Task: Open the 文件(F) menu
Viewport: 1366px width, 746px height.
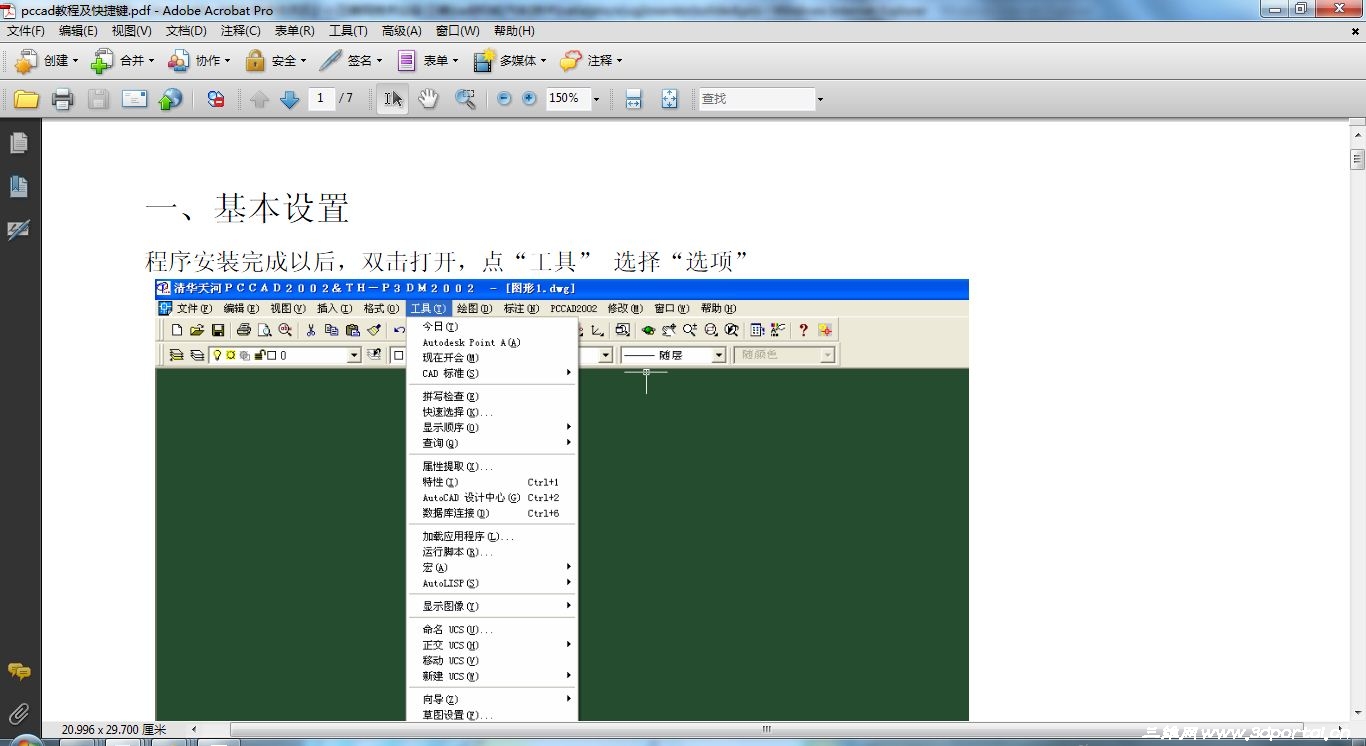Action: point(26,31)
